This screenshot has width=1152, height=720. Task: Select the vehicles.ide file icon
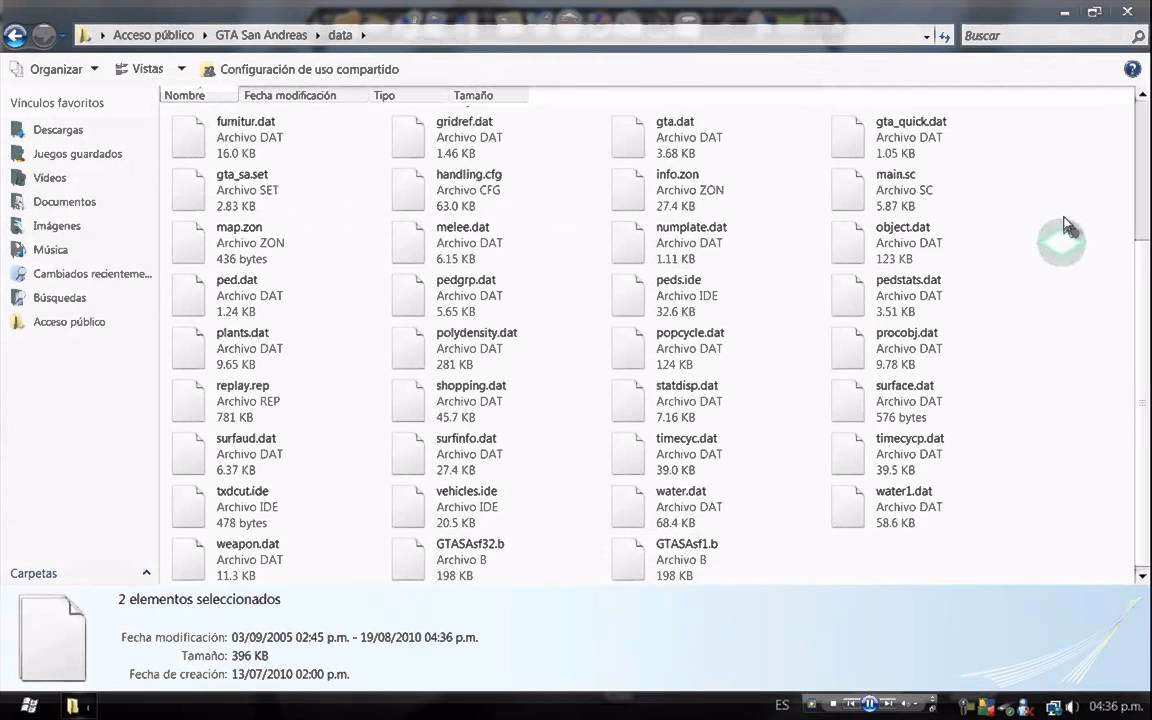pos(408,506)
